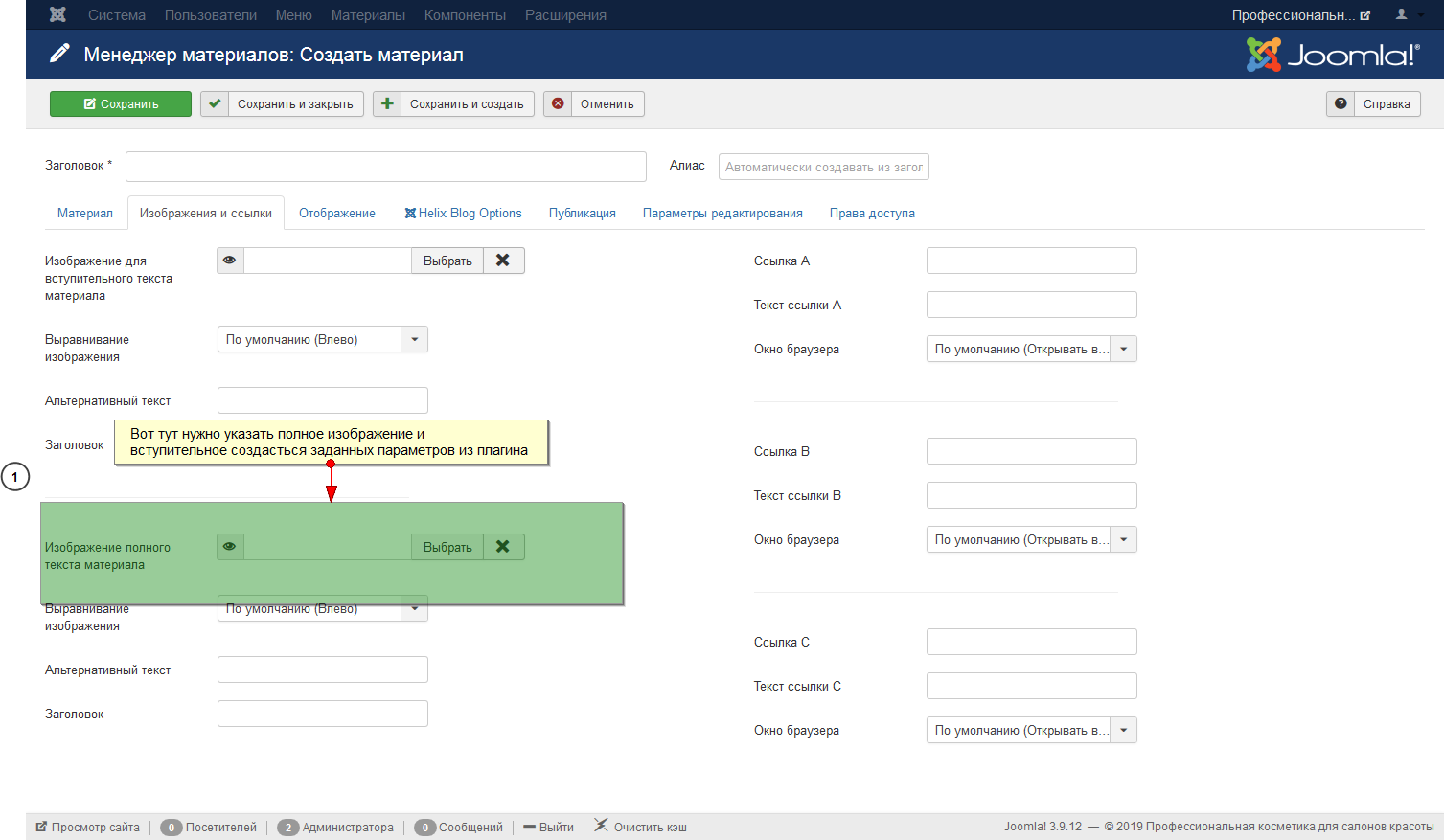Click Сохранить и создать button

[x=454, y=104]
